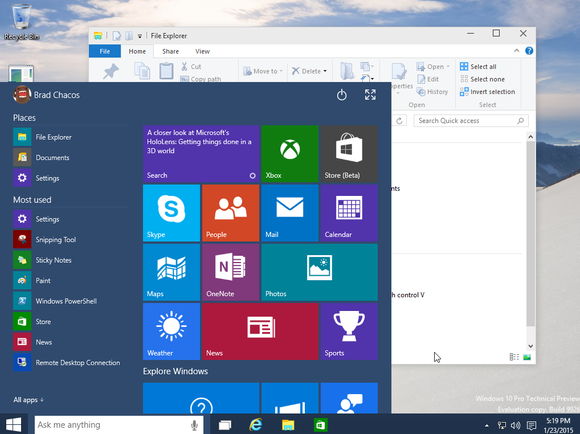
Task: Open the Store (Beta) tile
Action: [349, 154]
